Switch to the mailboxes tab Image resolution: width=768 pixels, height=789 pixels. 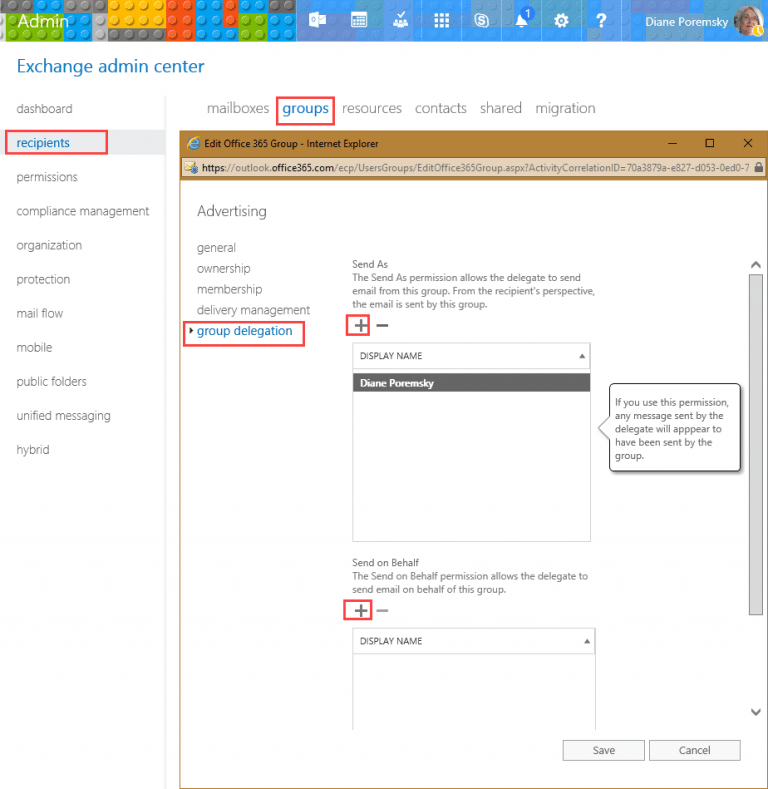pyautogui.click(x=237, y=108)
